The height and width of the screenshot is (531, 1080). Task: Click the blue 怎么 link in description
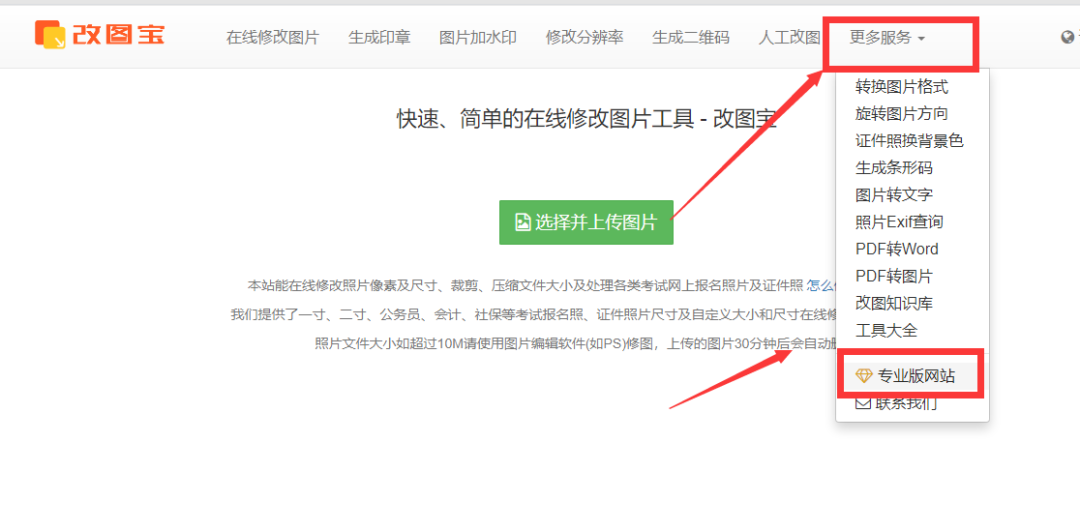(x=821, y=285)
